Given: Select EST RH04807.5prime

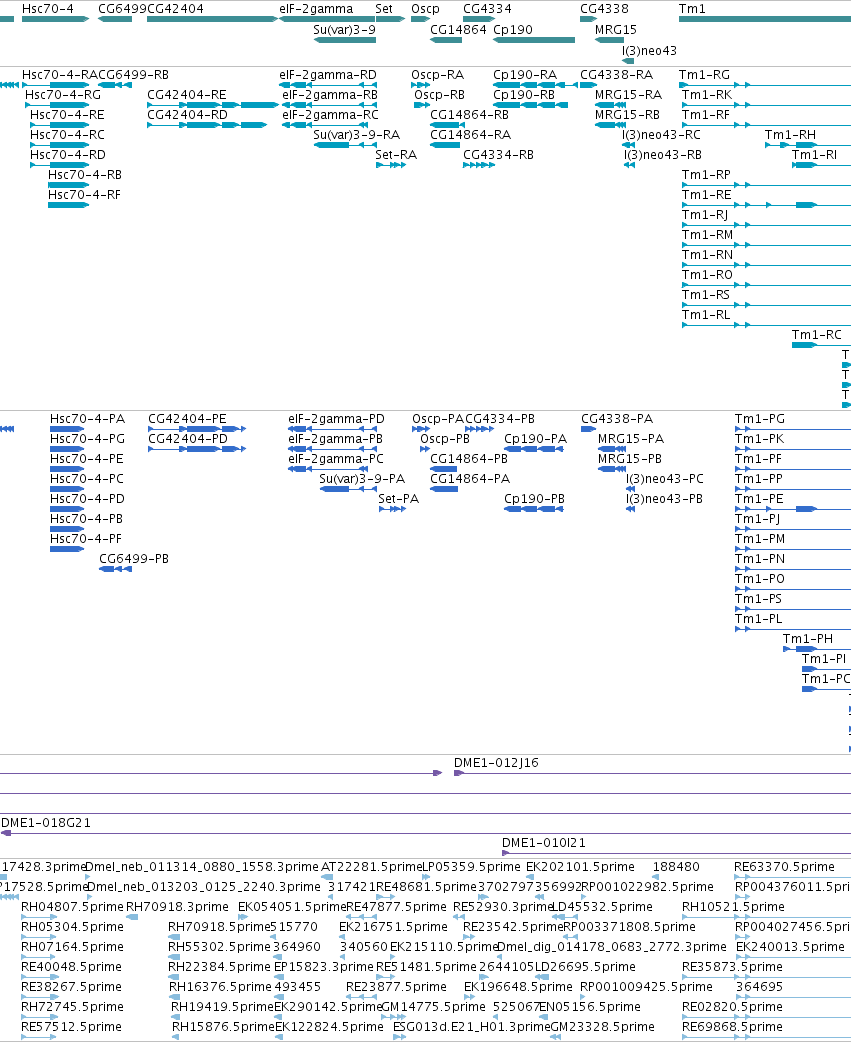Looking at the screenshot, I should click(72, 907).
